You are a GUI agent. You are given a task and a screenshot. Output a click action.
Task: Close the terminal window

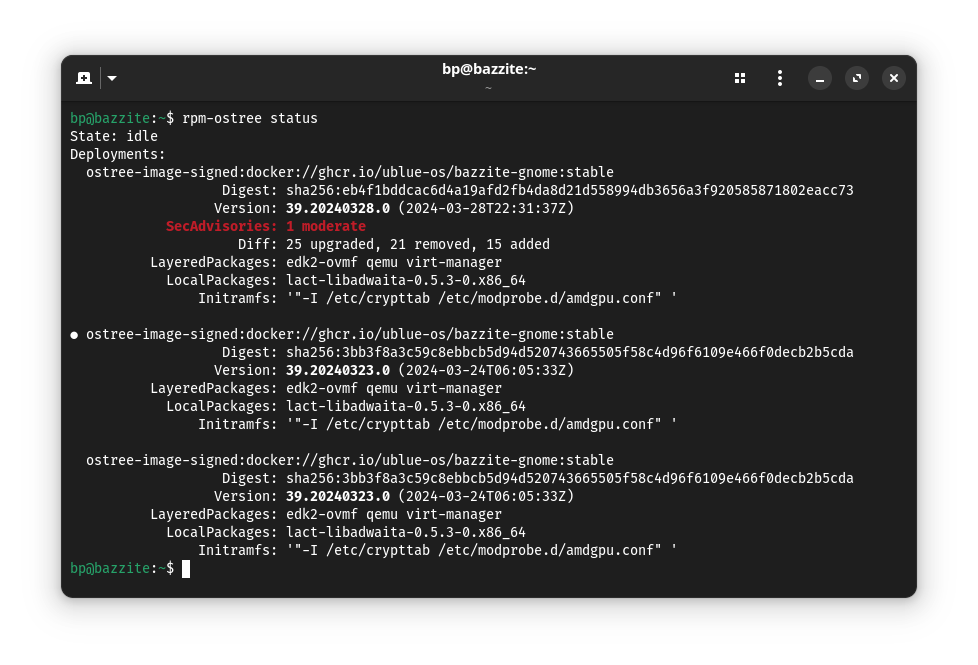894,78
